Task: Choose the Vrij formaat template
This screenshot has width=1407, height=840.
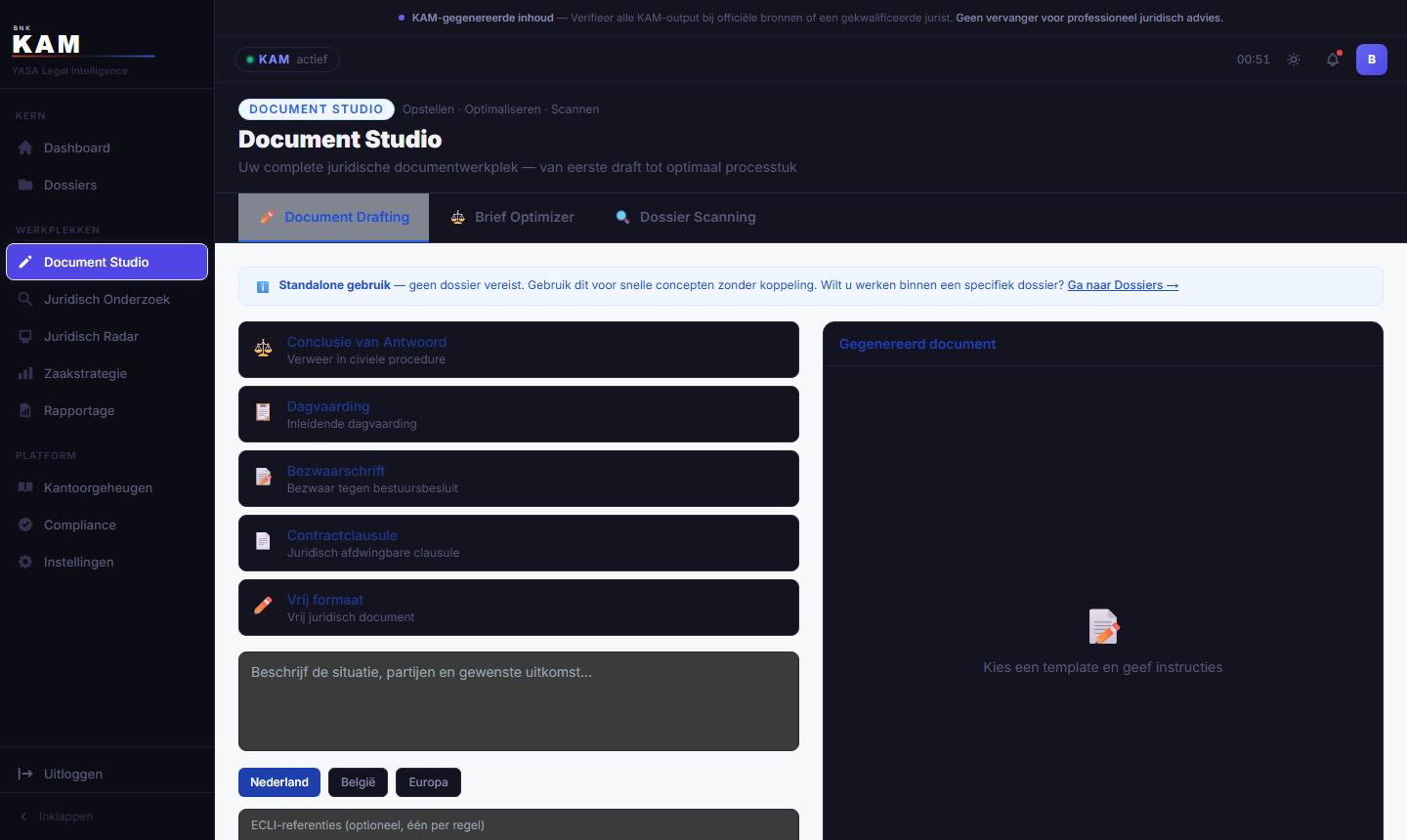Action: click(519, 608)
